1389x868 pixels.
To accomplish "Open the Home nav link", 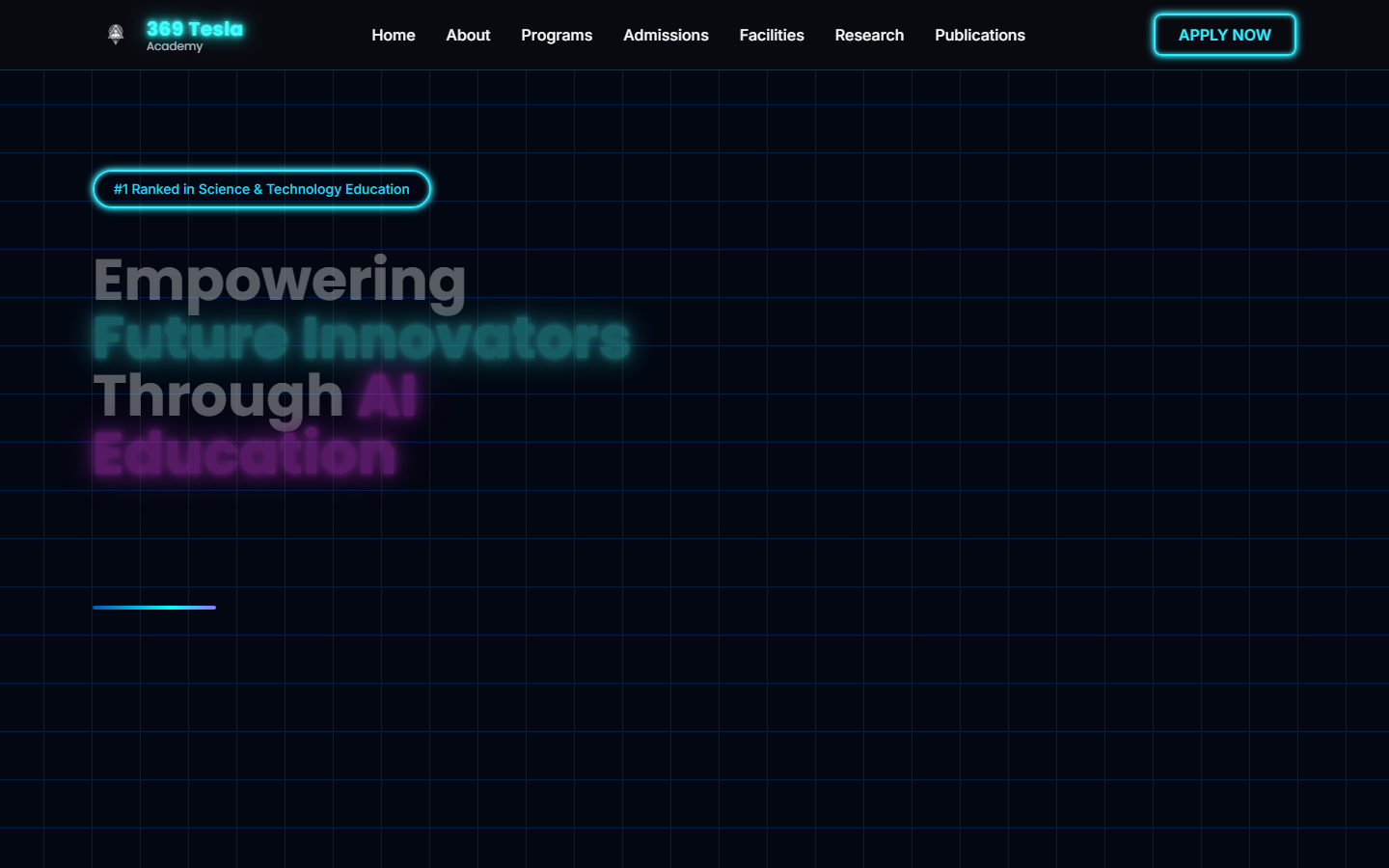I will (394, 35).
